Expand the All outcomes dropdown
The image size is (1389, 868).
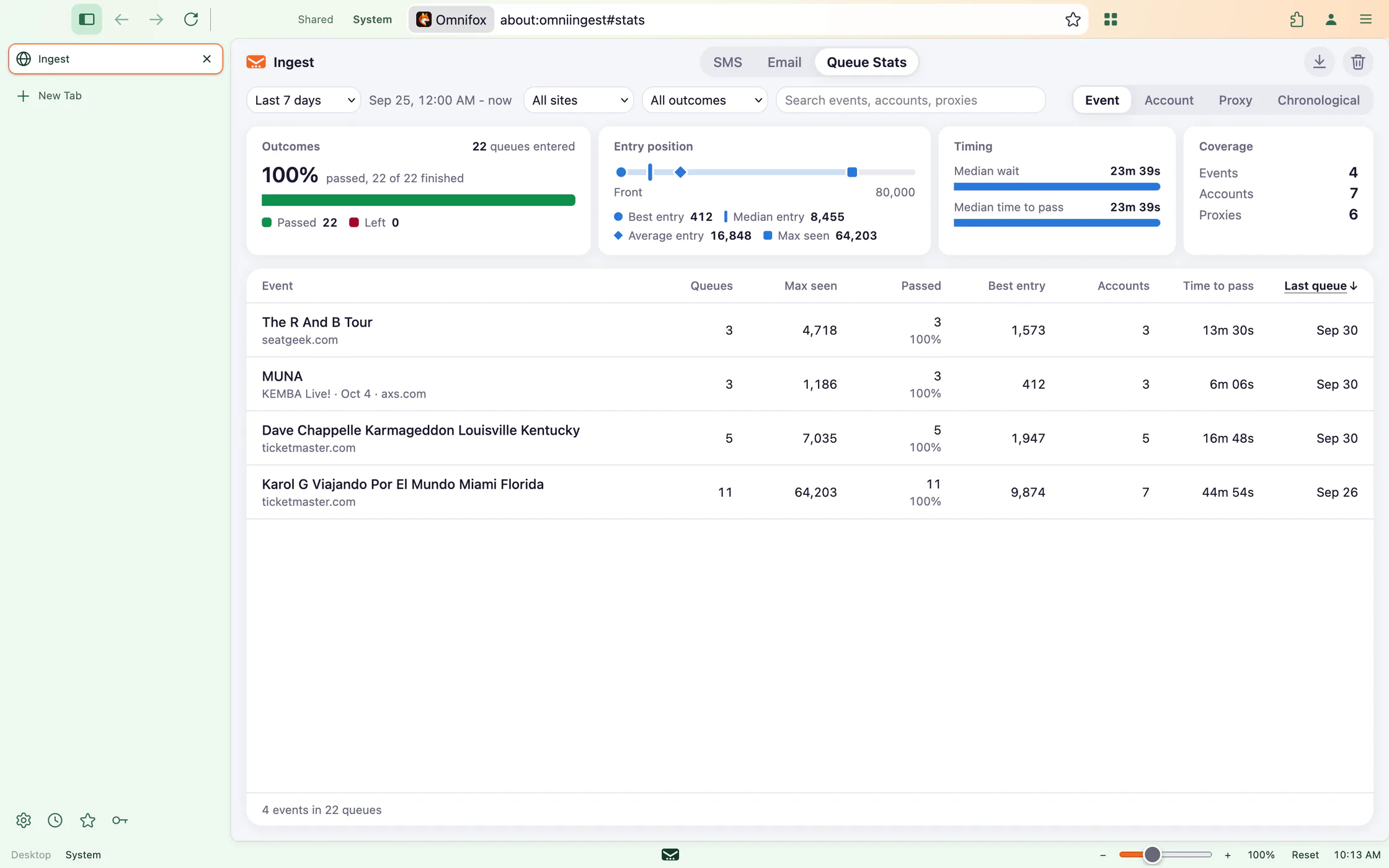705,100
